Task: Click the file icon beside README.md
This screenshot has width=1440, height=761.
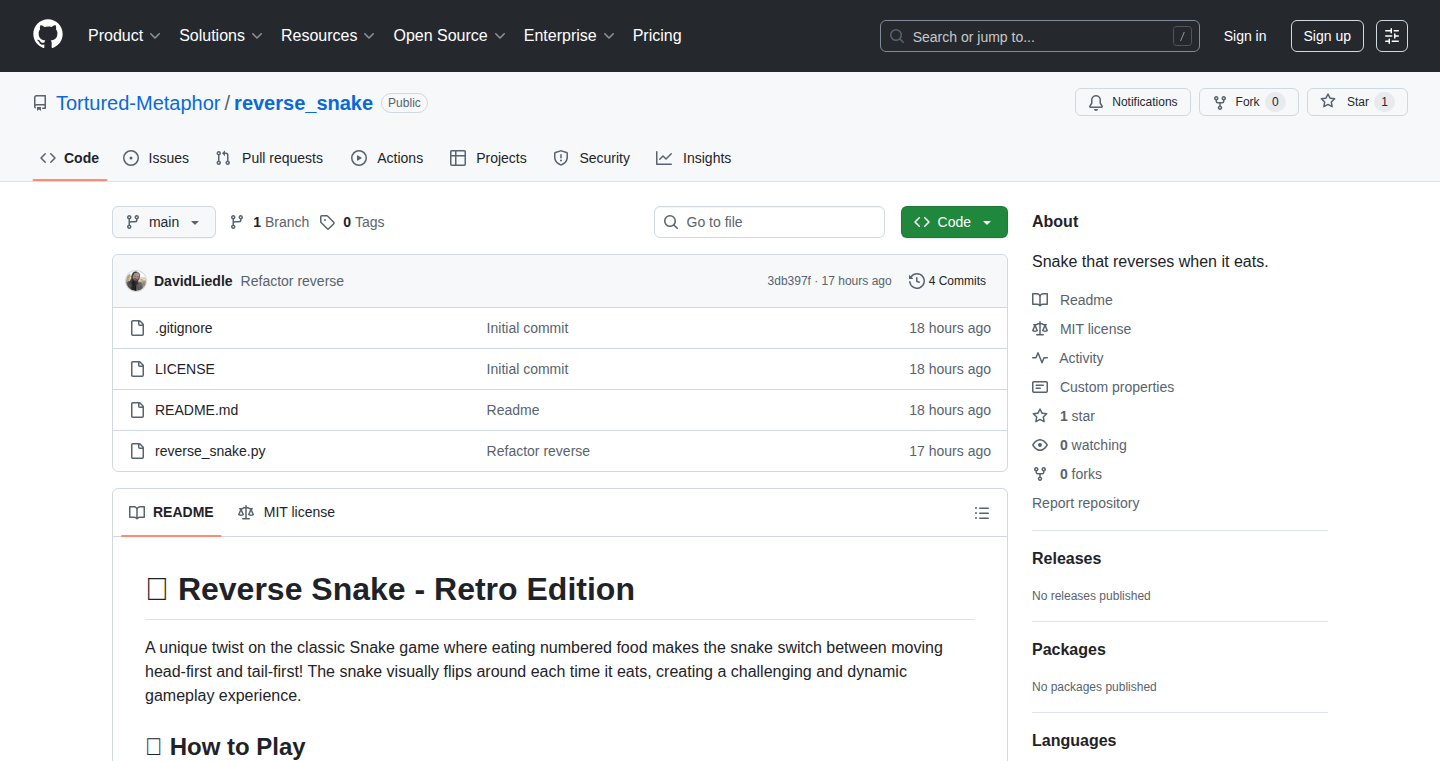Action: (138, 410)
